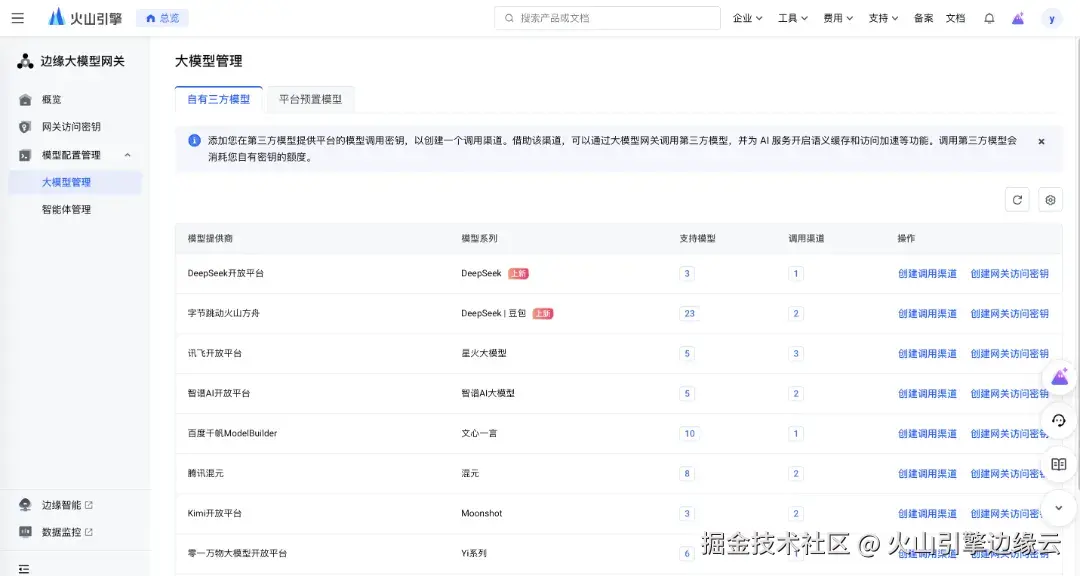Open supported models count 10 for 百度千帆ModelBuilder
This screenshot has width=1080, height=576.
(x=689, y=433)
